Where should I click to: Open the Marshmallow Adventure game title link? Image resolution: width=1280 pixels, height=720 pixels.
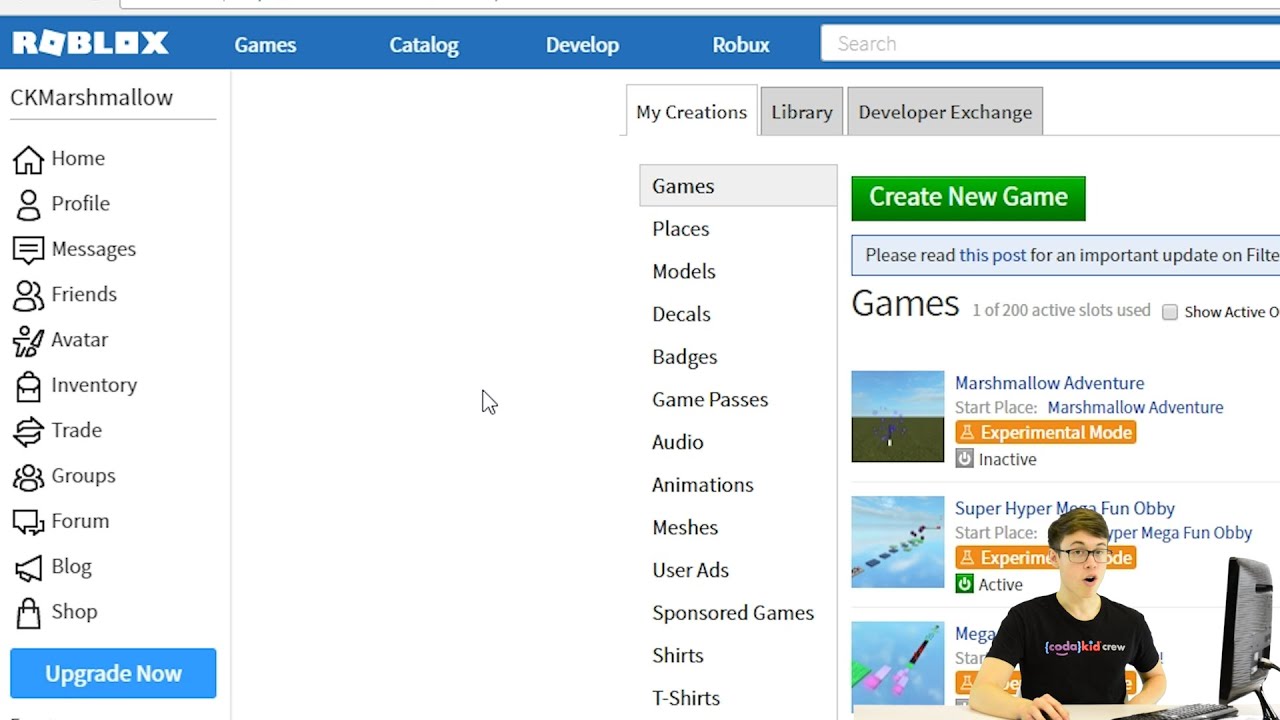[x=1049, y=383]
